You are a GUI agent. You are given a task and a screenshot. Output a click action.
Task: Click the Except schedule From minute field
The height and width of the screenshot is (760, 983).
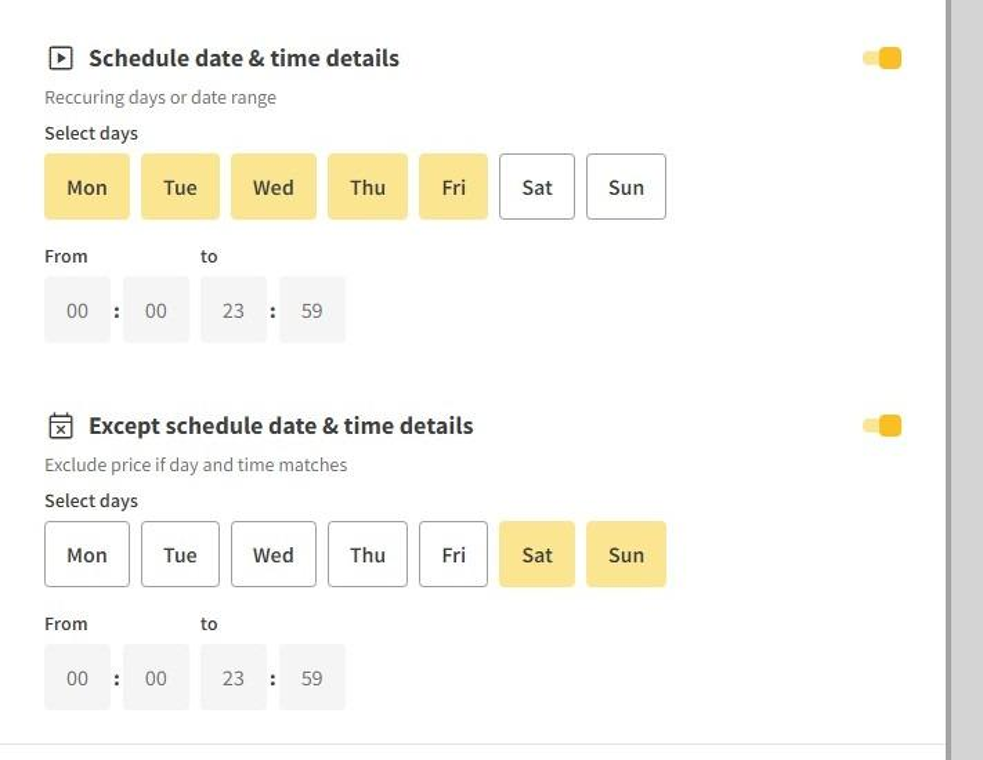156,678
